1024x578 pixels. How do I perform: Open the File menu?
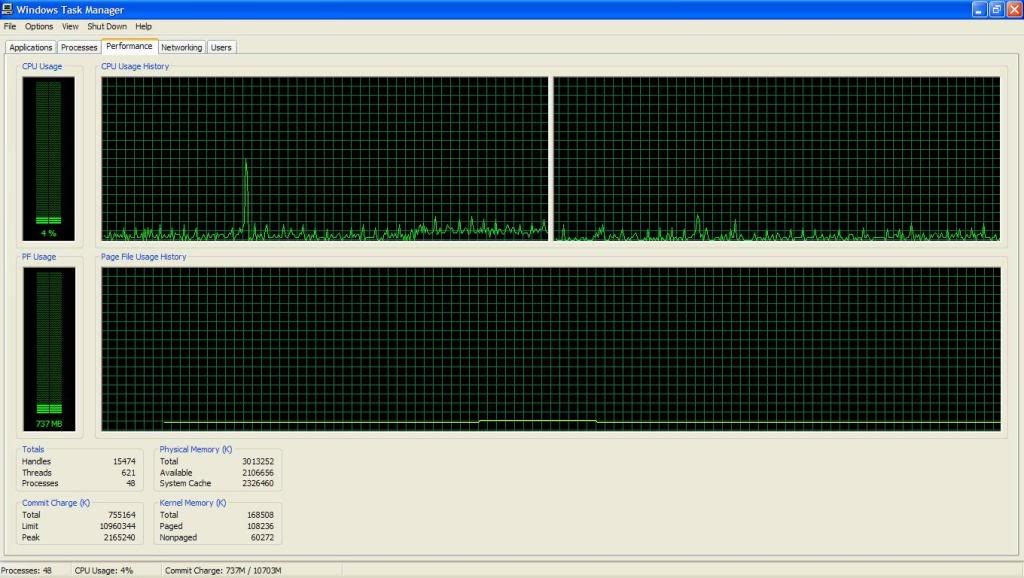10,26
